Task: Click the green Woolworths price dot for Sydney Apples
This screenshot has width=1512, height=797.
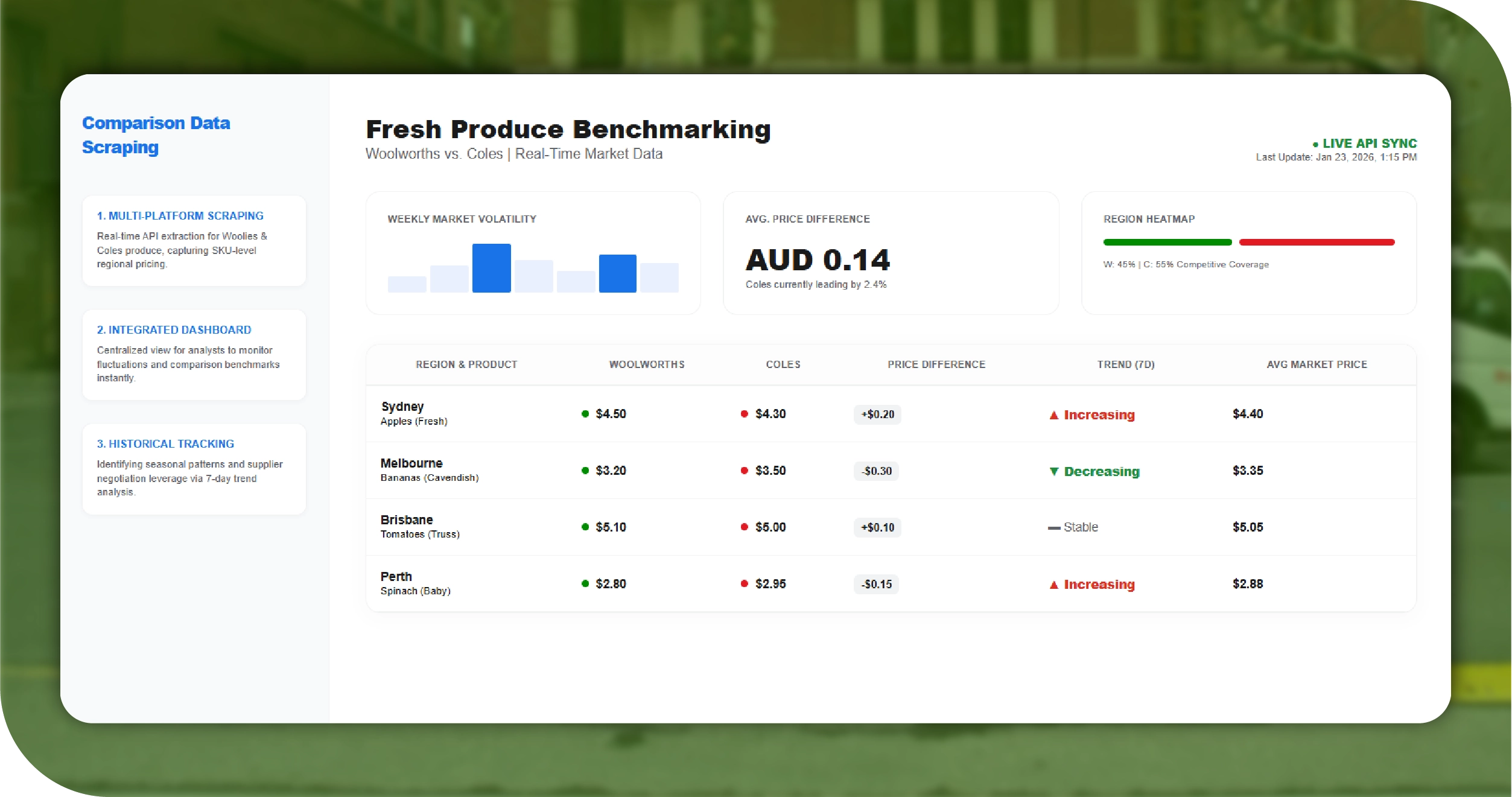Action: pos(584,414)
